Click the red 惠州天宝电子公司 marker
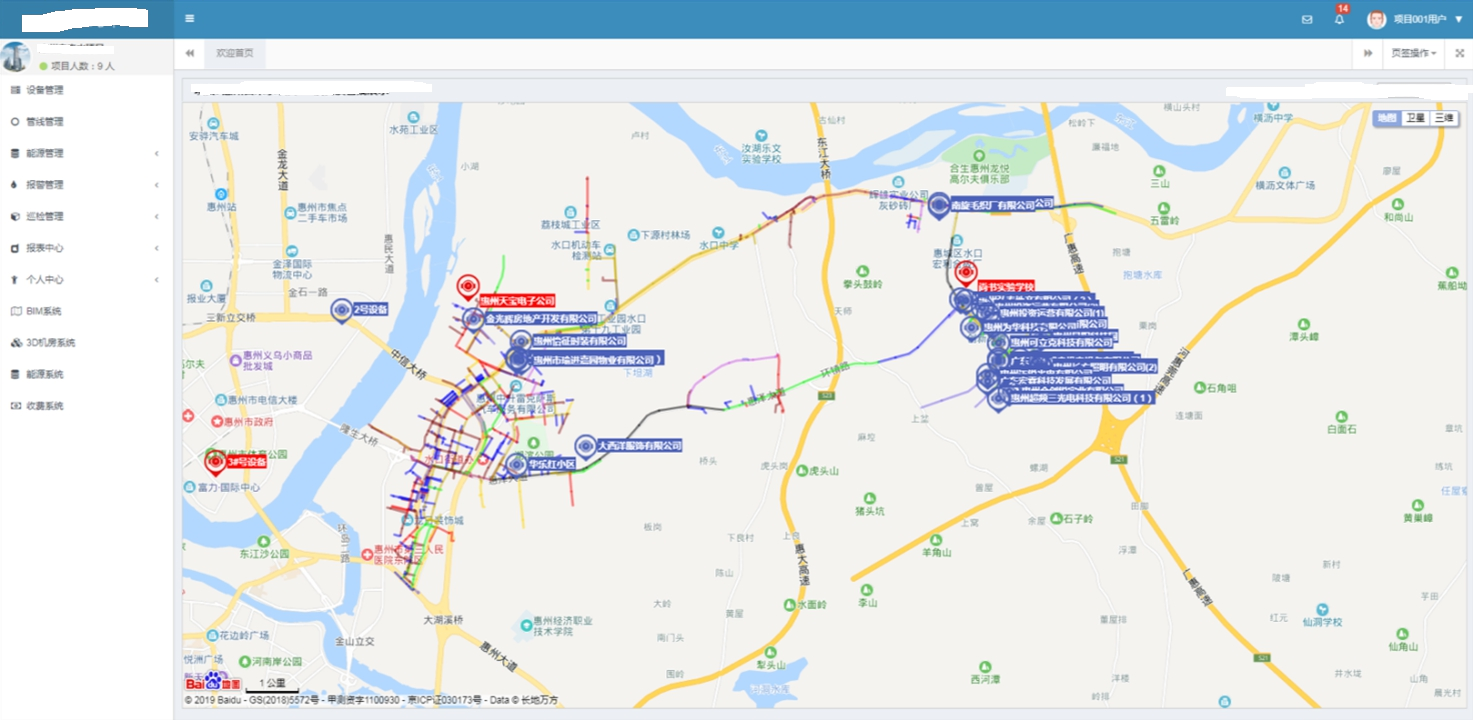The image size is (1473, 720). point(467,288)
